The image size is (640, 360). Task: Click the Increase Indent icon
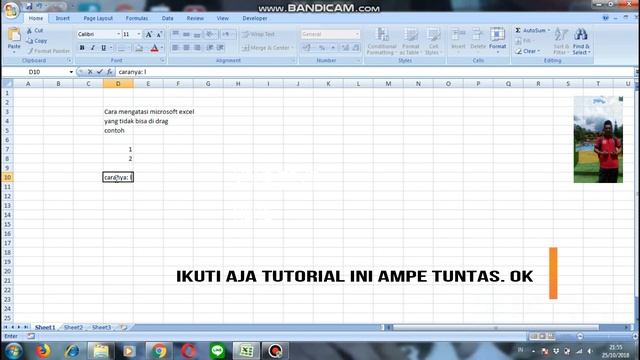click(220, 48)
